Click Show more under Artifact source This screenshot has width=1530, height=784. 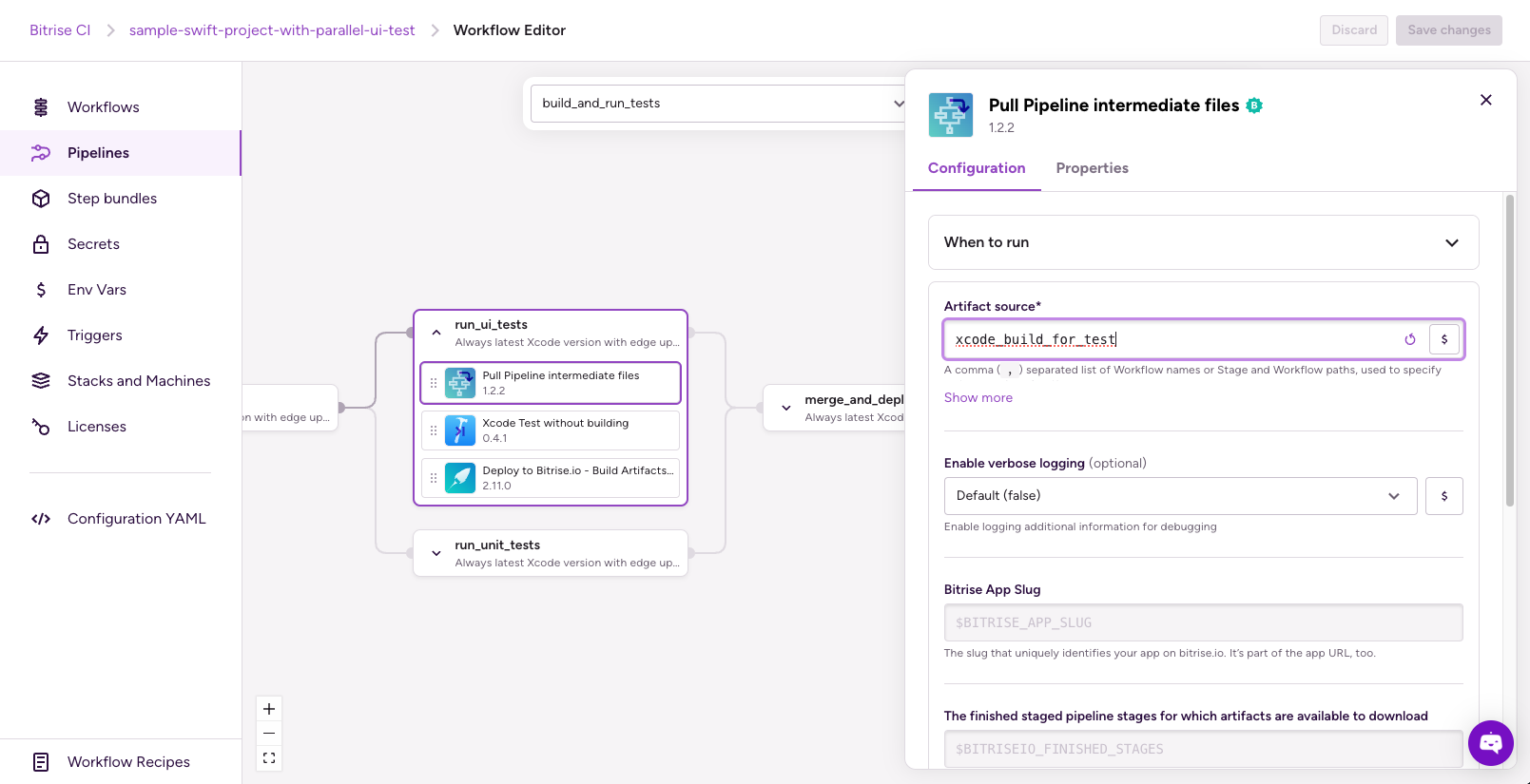coord(978,398)
